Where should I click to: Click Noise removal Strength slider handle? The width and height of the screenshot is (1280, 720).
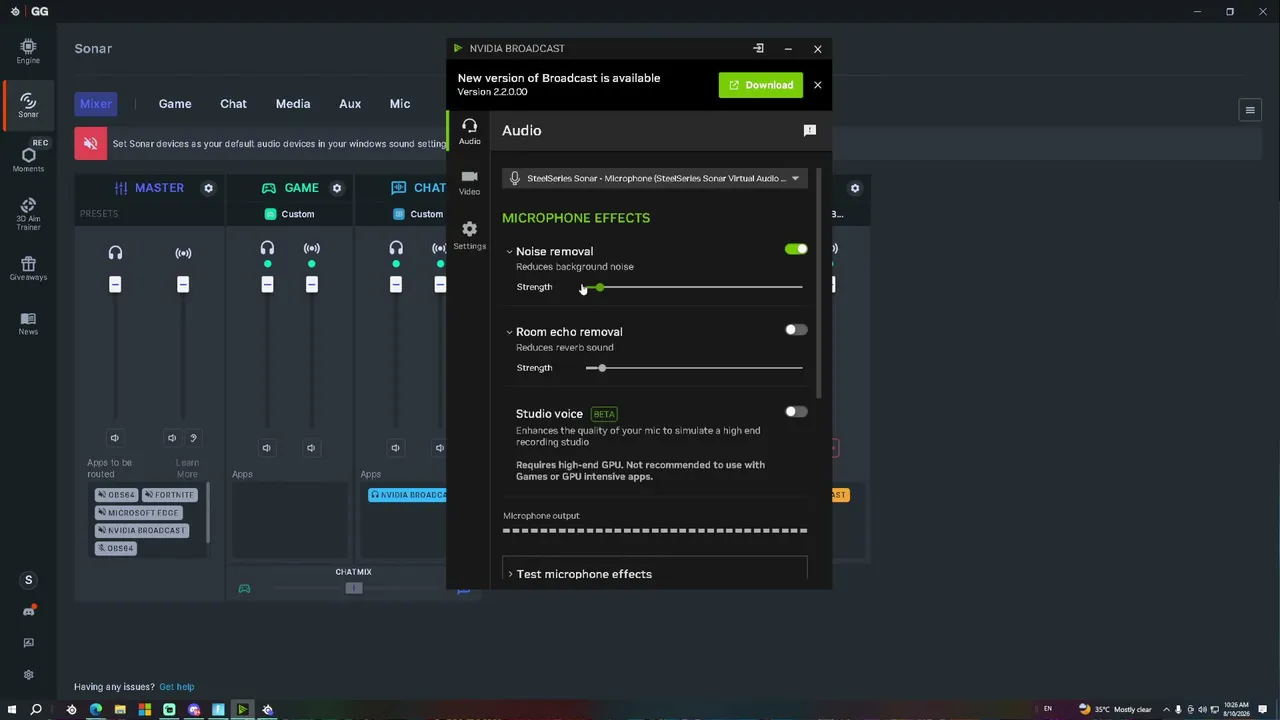pos(600,287)
